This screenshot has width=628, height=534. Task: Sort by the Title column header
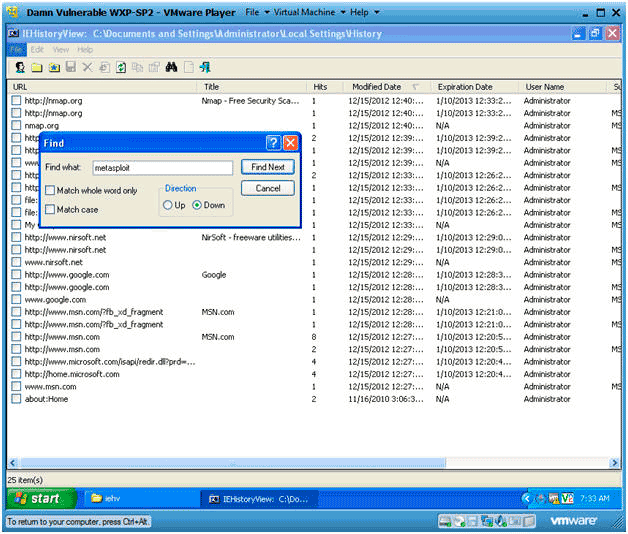[252, 87]
